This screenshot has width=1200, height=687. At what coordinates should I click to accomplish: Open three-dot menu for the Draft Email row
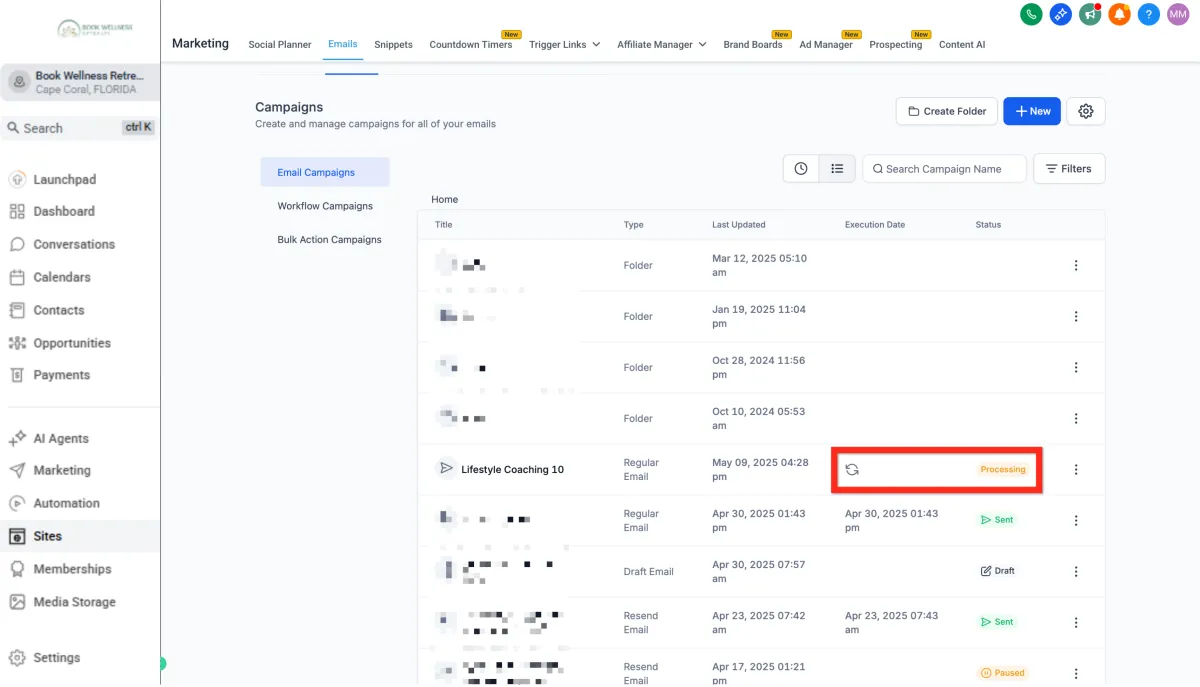pos(1076,571)
